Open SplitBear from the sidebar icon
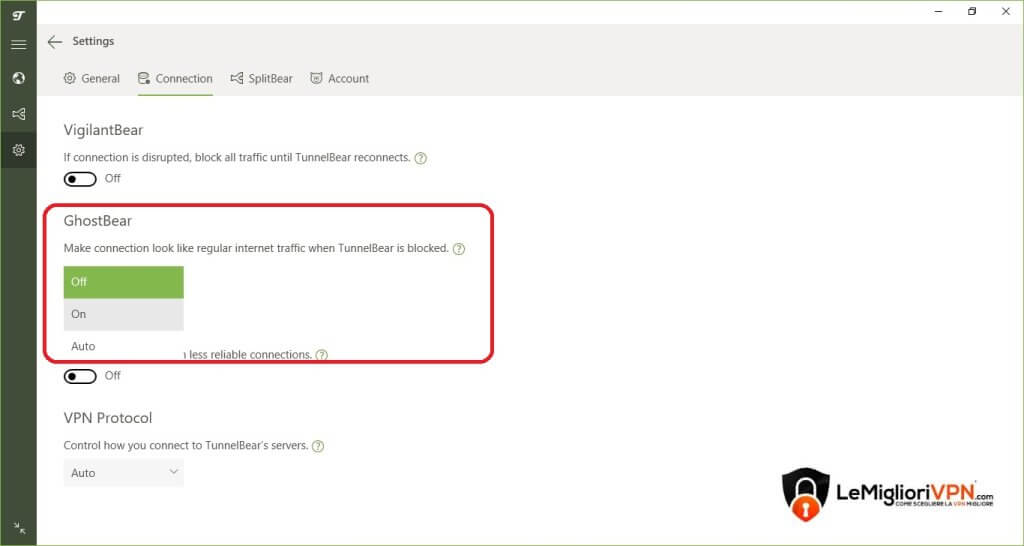 (x=18, y=114)
